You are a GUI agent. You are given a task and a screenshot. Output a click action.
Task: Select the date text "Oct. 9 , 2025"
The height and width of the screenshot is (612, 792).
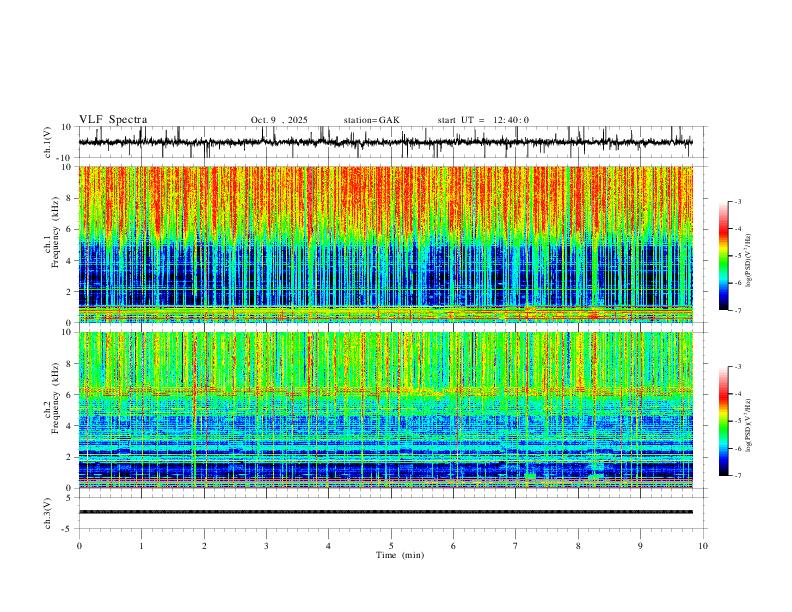[279, 120]
